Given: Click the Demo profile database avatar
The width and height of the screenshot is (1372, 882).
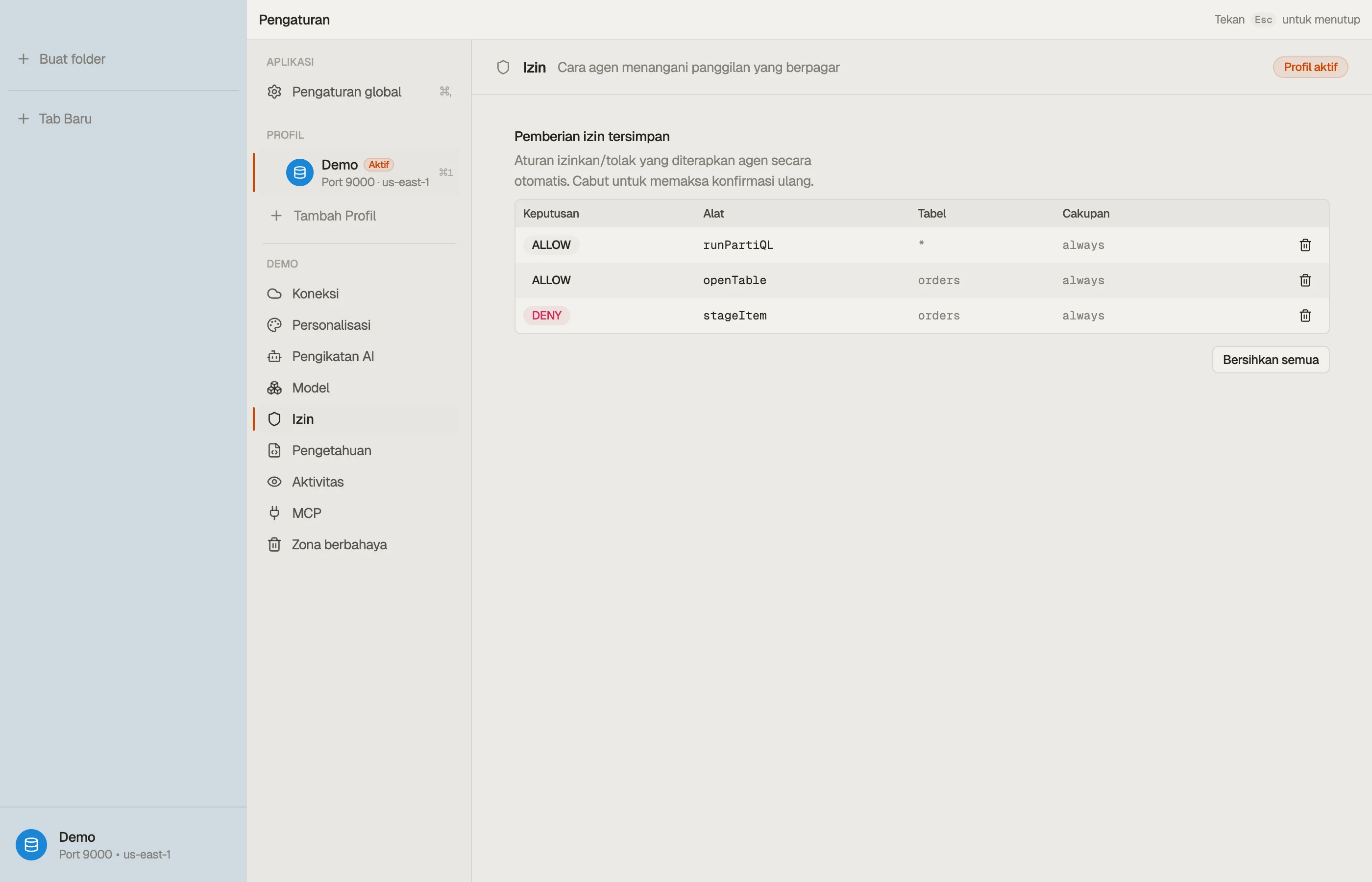Looking at the screenshot, I should coord(299,172).
